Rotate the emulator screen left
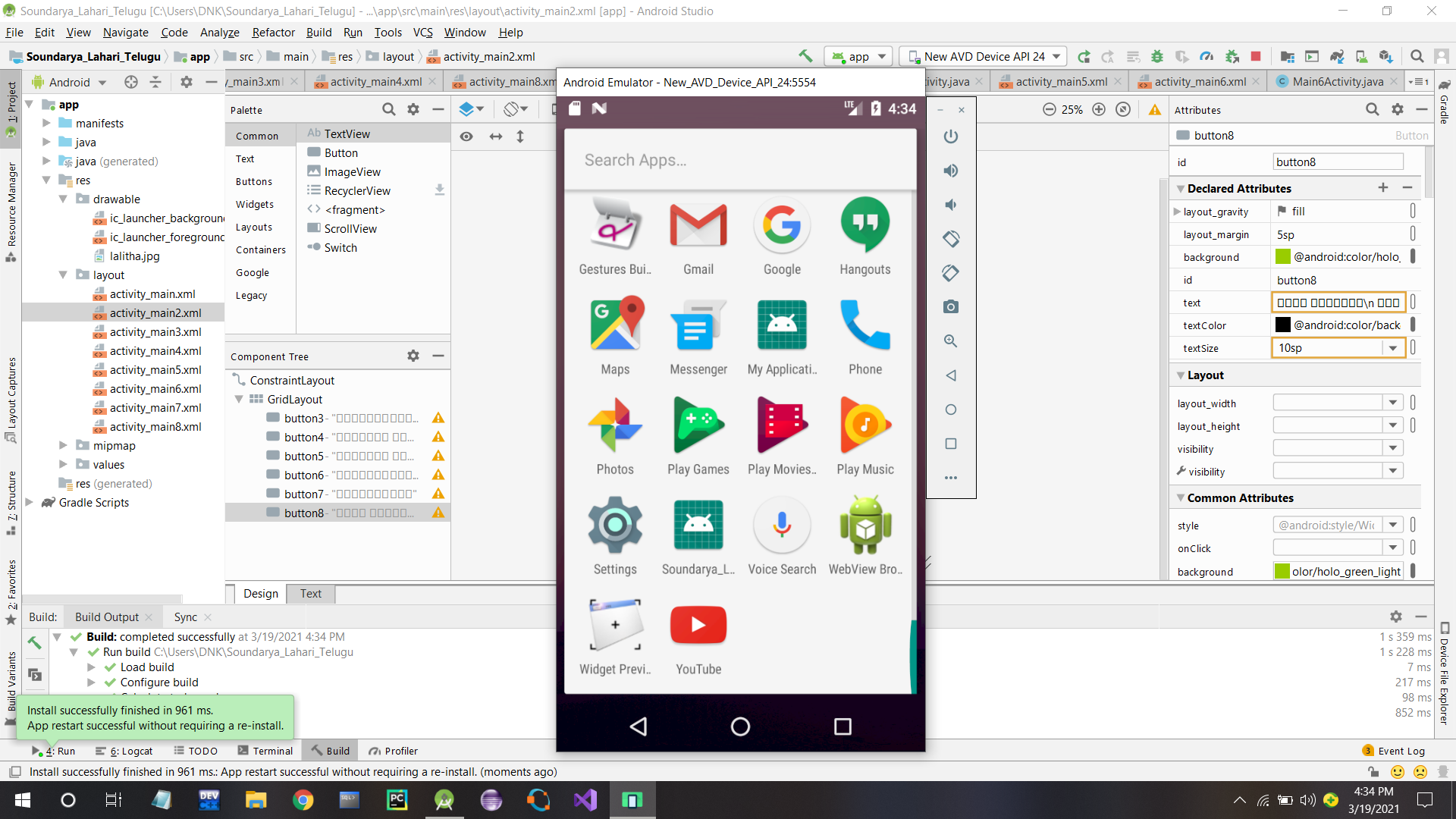 [x=950, y=239]
